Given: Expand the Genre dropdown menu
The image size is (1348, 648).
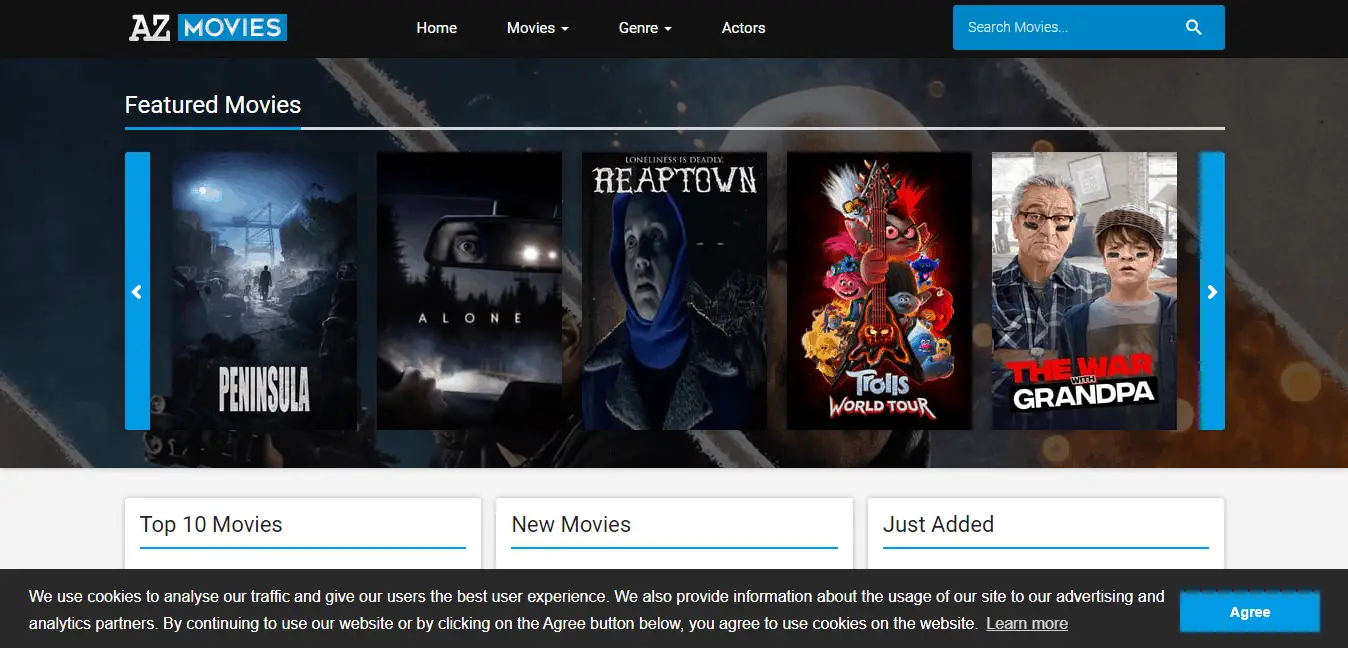Looking at the screenshot, I should tap(645, 28).
